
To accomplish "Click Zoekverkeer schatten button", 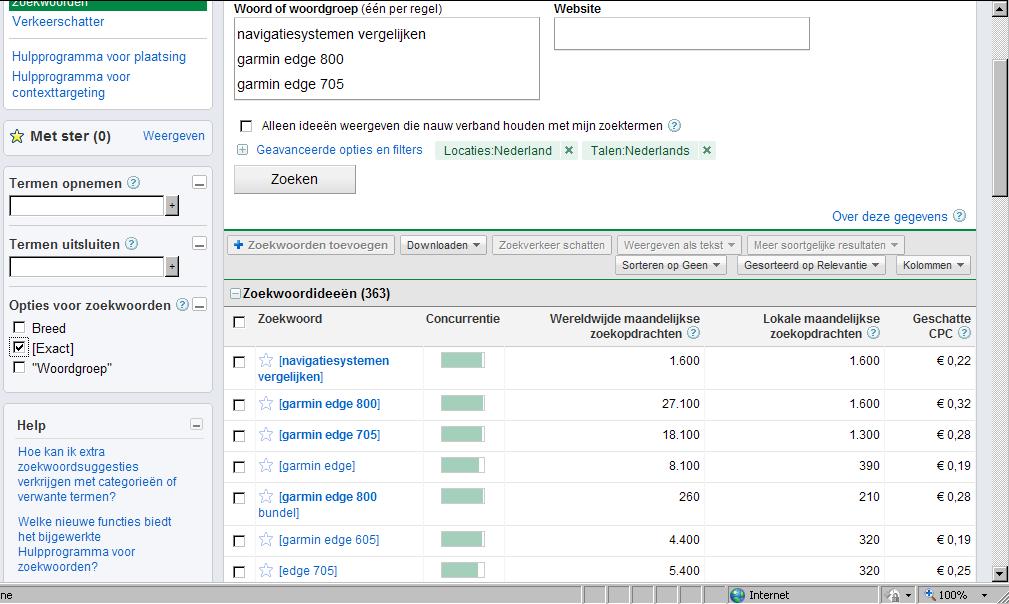I will pyautogui.click(x=551, y=245).
